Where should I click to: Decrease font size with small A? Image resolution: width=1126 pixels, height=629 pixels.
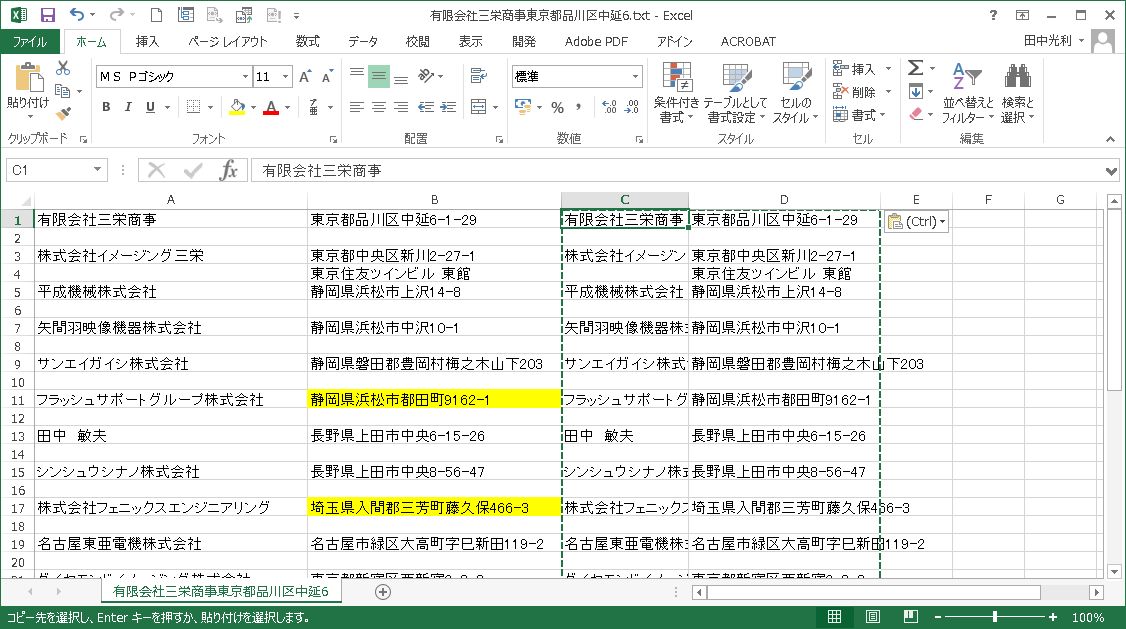pos(327,76)
